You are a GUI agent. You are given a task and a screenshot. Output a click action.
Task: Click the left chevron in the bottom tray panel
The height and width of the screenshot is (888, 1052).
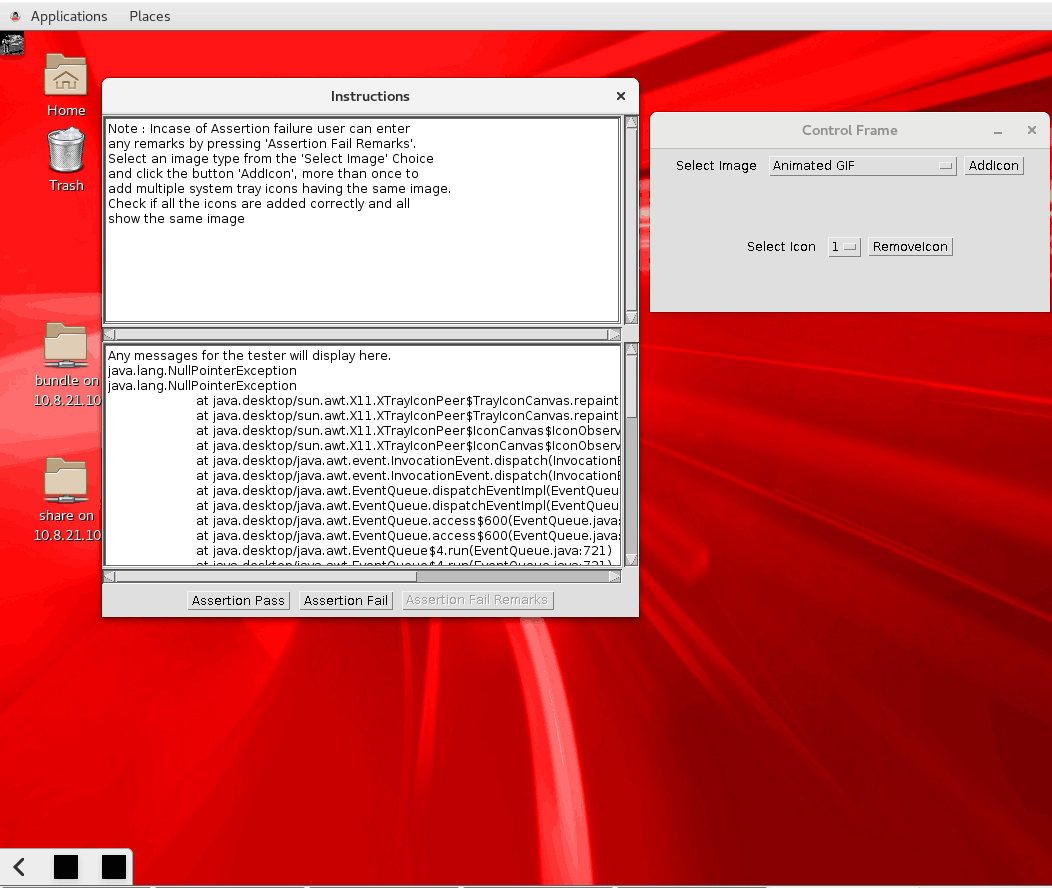pos(20,867)
